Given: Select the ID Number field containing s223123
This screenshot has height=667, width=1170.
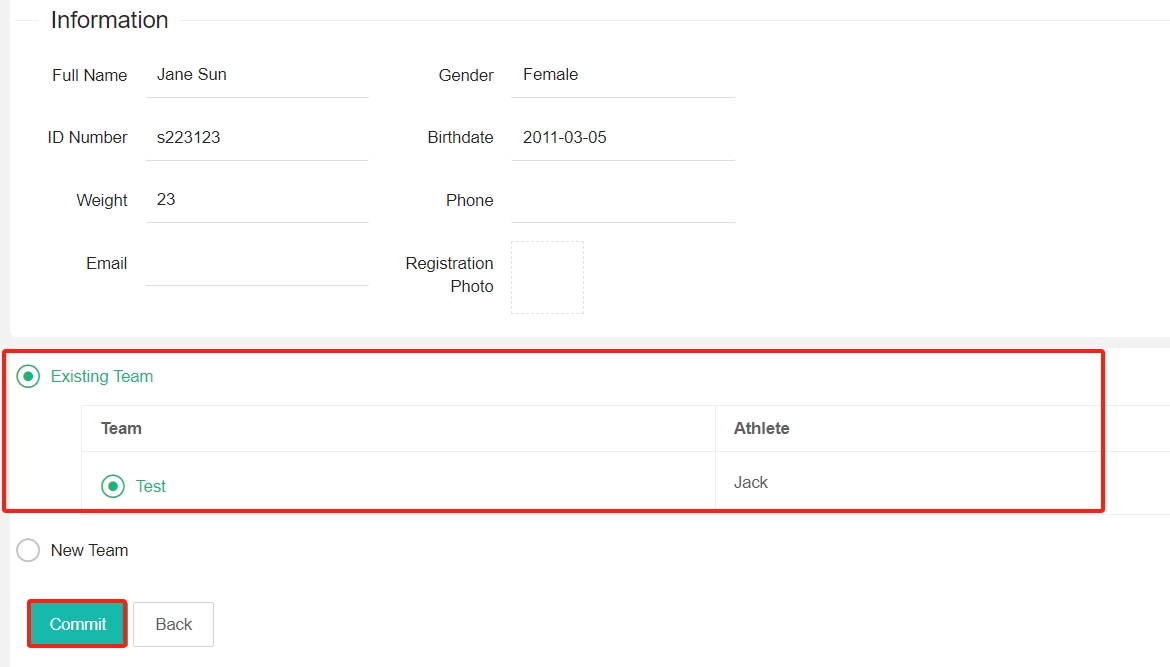Looking at the screenshot, I should (x=255, y=137).
